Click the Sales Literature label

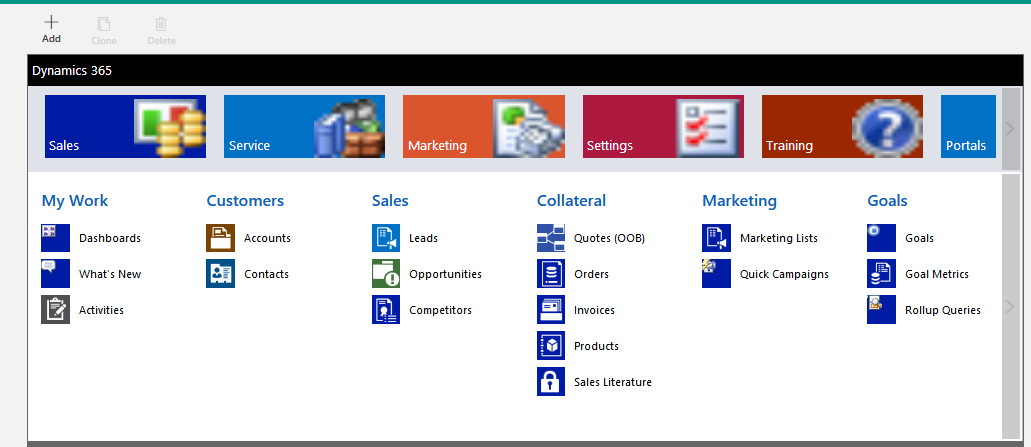pyautogui.click(x=613, y=381)
